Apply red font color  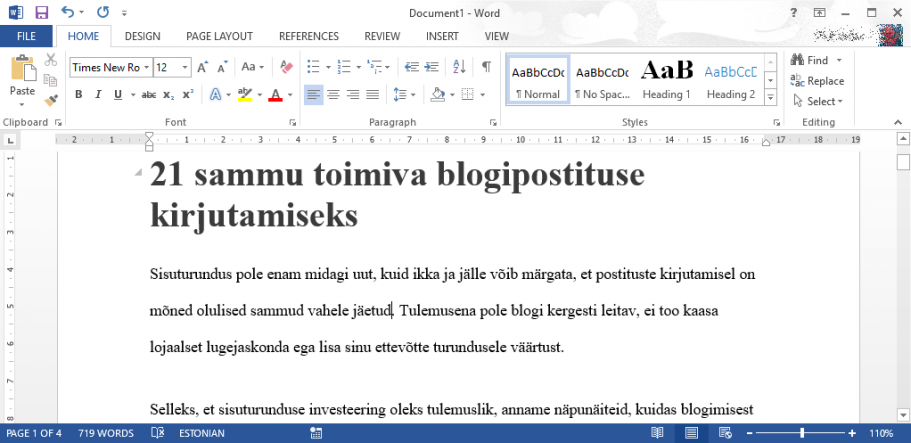point(275,95)
